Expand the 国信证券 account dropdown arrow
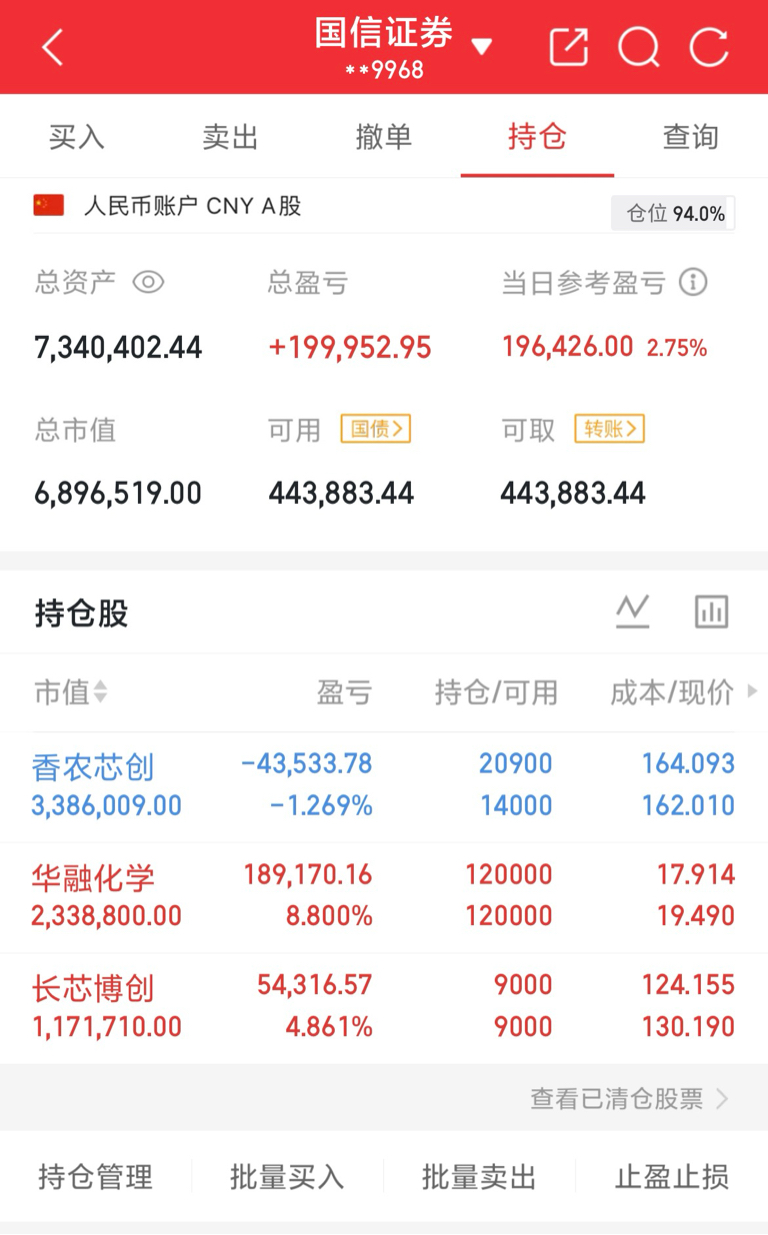Viewport: 768px width, 1235px height. click(x=482, y=46)
